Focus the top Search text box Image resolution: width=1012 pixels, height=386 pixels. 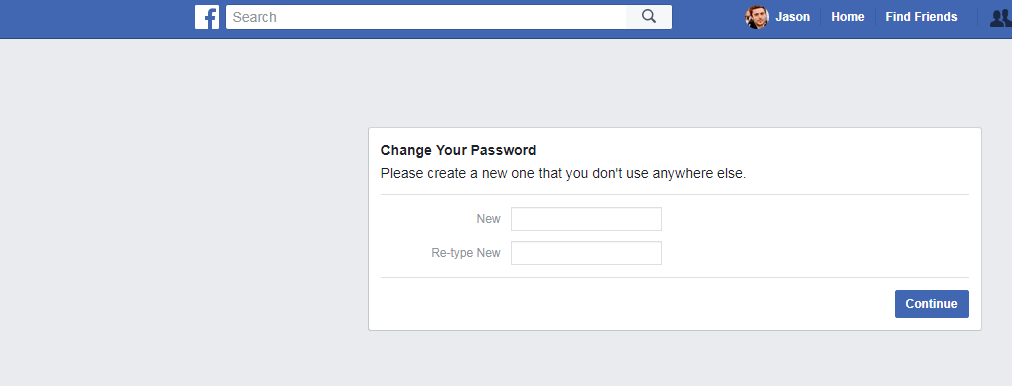tap(426, 17)
